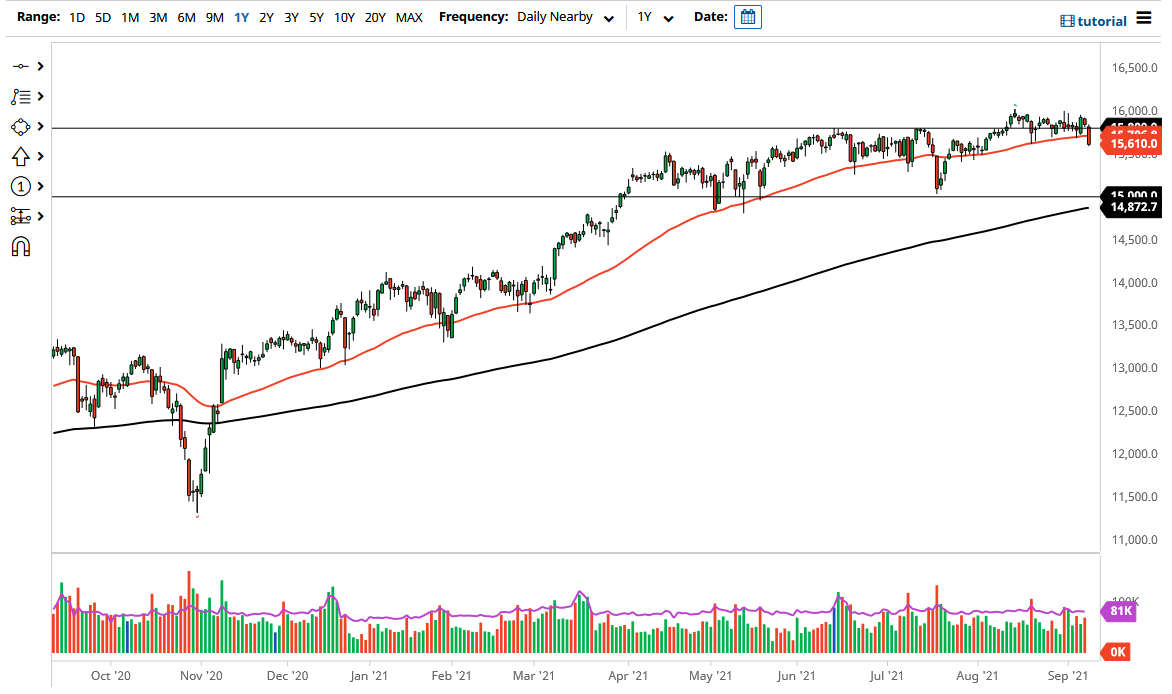The width and height of the screenshot is (1172, 694).
Task: Select the line annotation tool
Action: pos(20,66)
